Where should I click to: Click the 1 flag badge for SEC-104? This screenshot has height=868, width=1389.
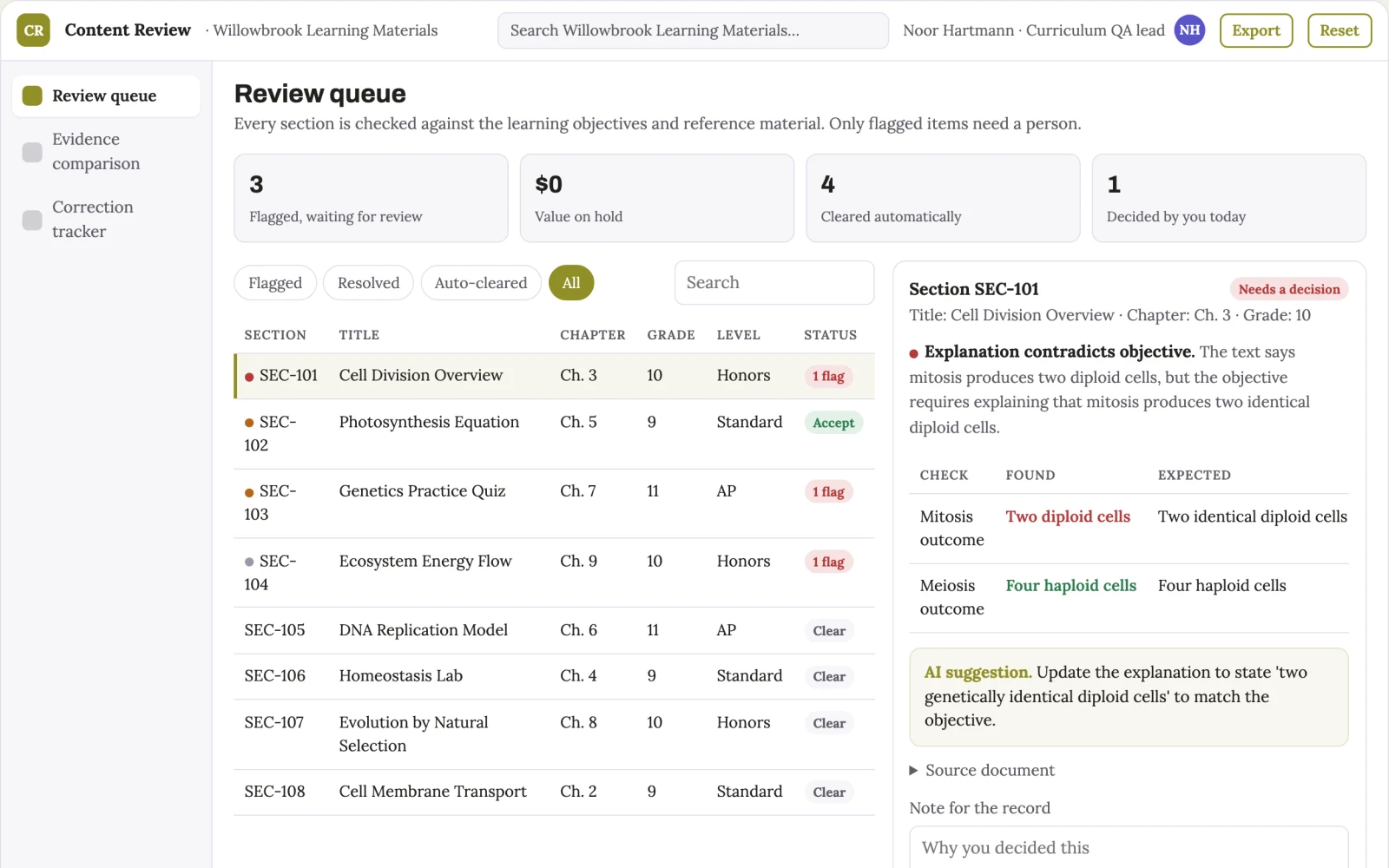point(828,562)
